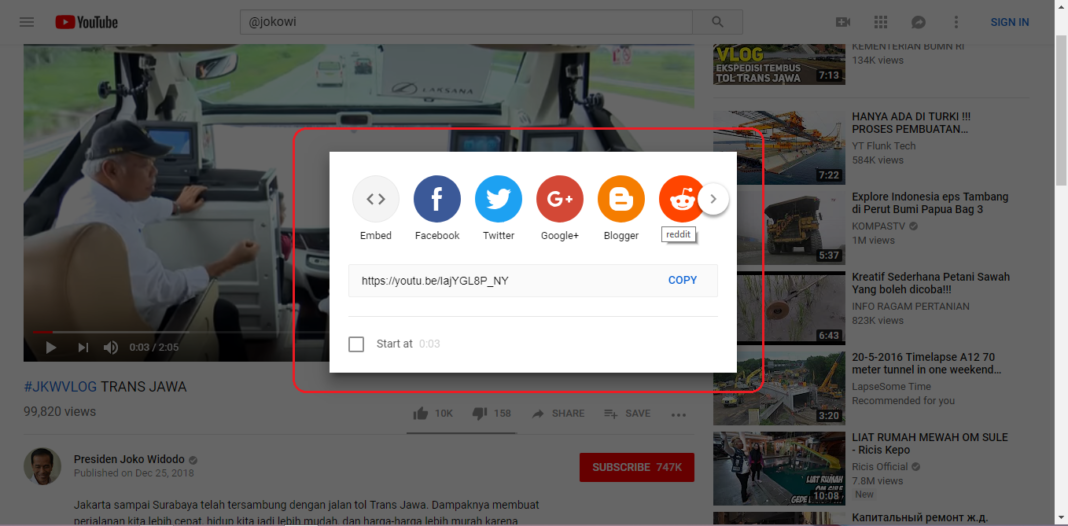This screenshot has height=526, width=1068.
Task: Open the 6:43 rice field thumbnail
Action: tap(779, 309)
